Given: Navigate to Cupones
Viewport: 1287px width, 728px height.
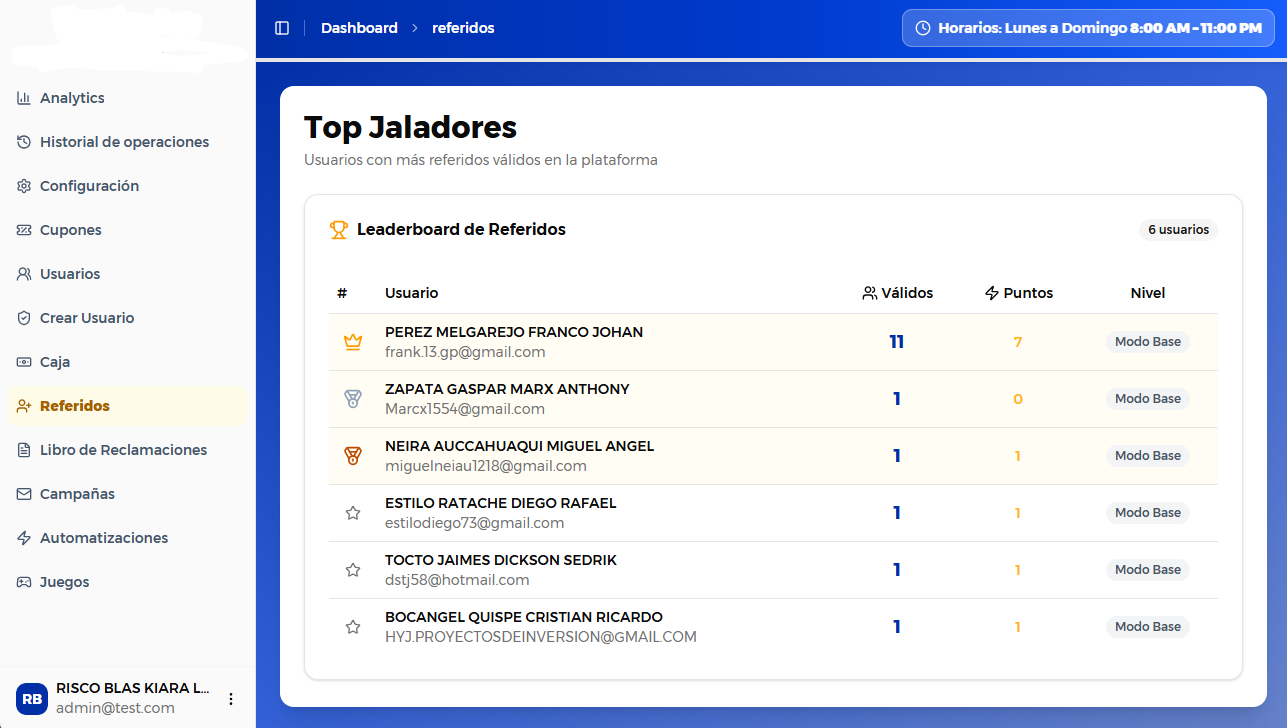Looking at the screenshot, I should (128, 230).
